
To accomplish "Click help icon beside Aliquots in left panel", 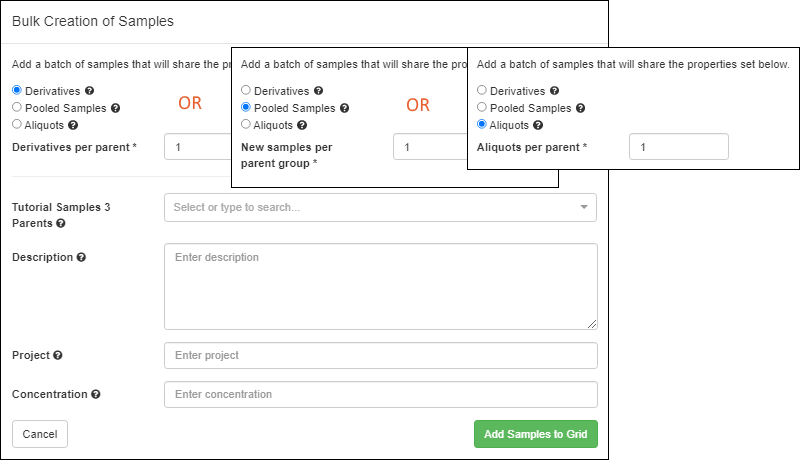I will (72, 125).
